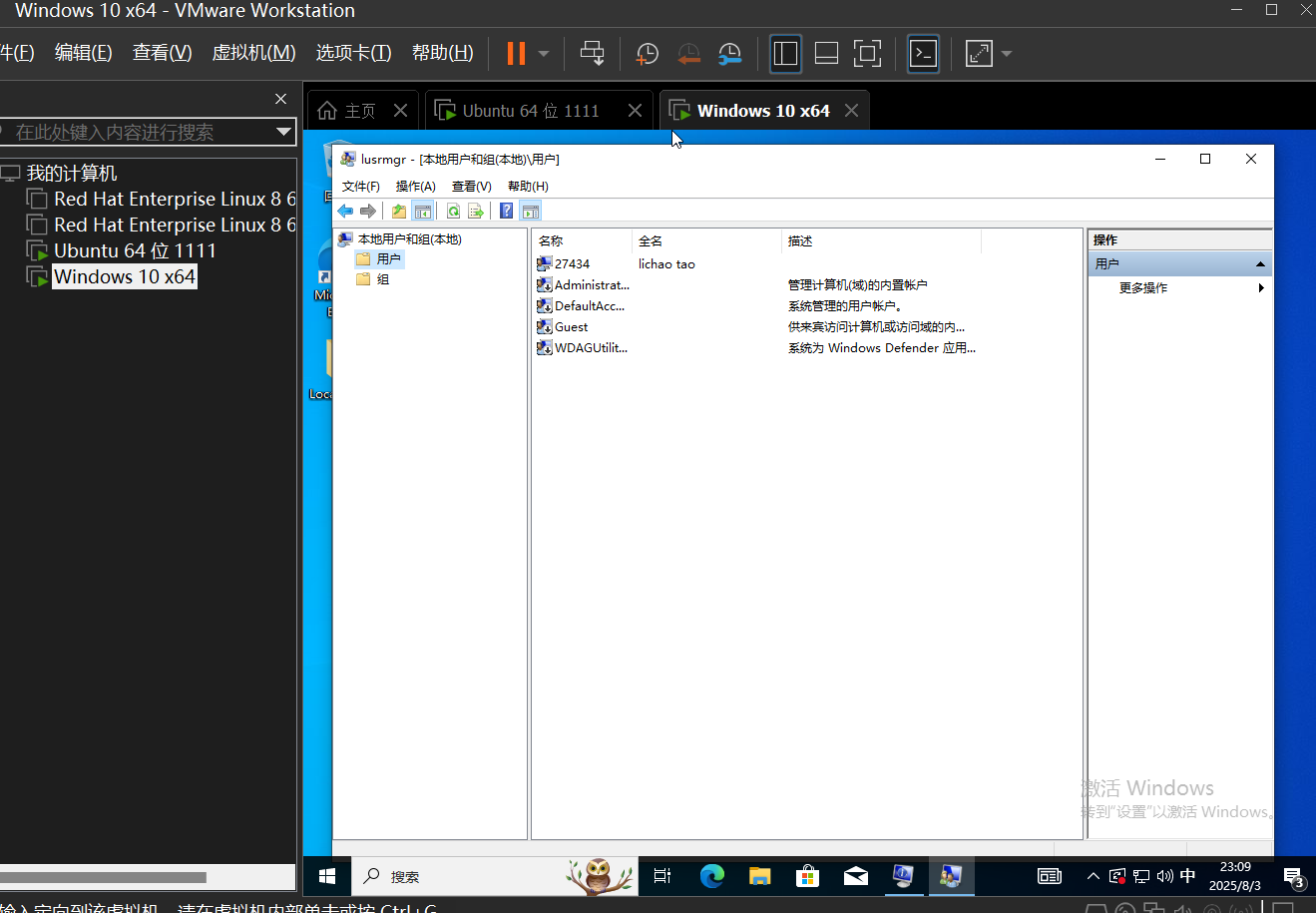
Task: Enter full screen mode icon
Action: tap(868, 54)
